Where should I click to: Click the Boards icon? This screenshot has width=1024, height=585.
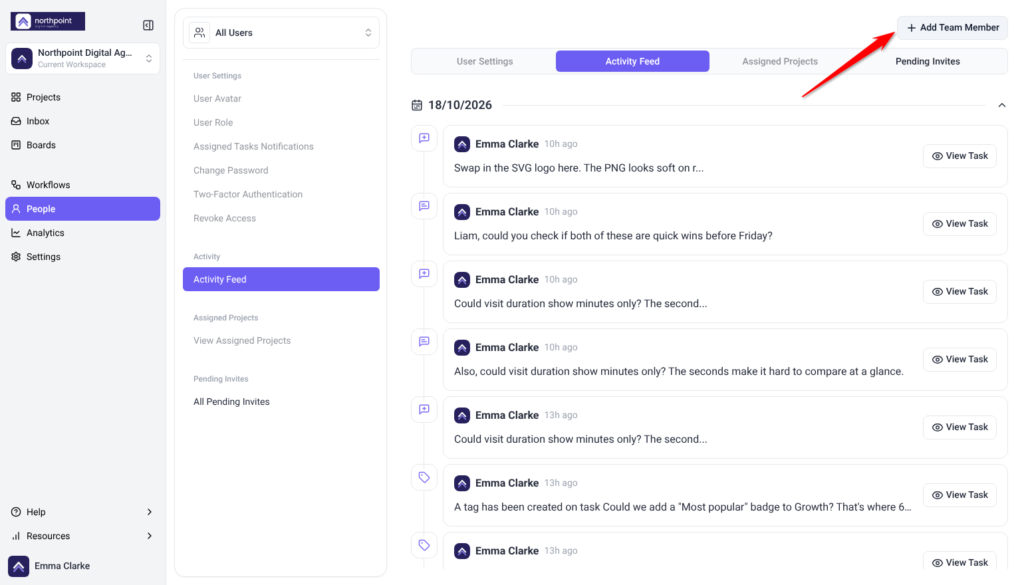[16, 145]
